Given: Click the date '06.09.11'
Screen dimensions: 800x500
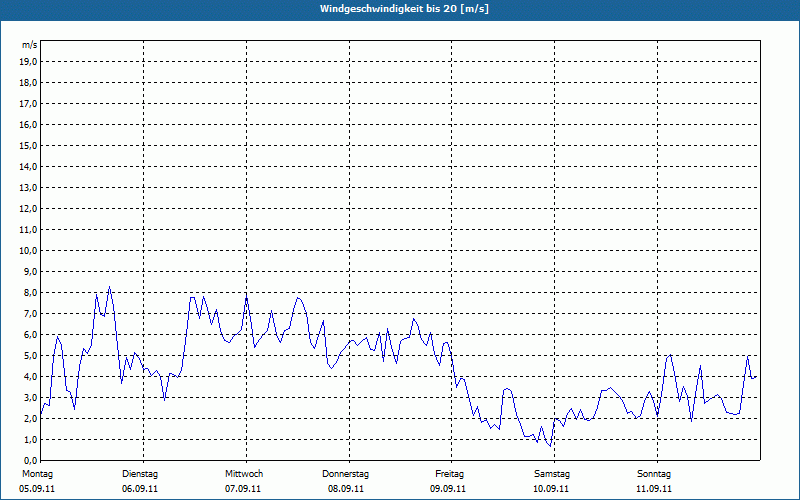Looking at the screenshot, I should click(x=140, y=489).
